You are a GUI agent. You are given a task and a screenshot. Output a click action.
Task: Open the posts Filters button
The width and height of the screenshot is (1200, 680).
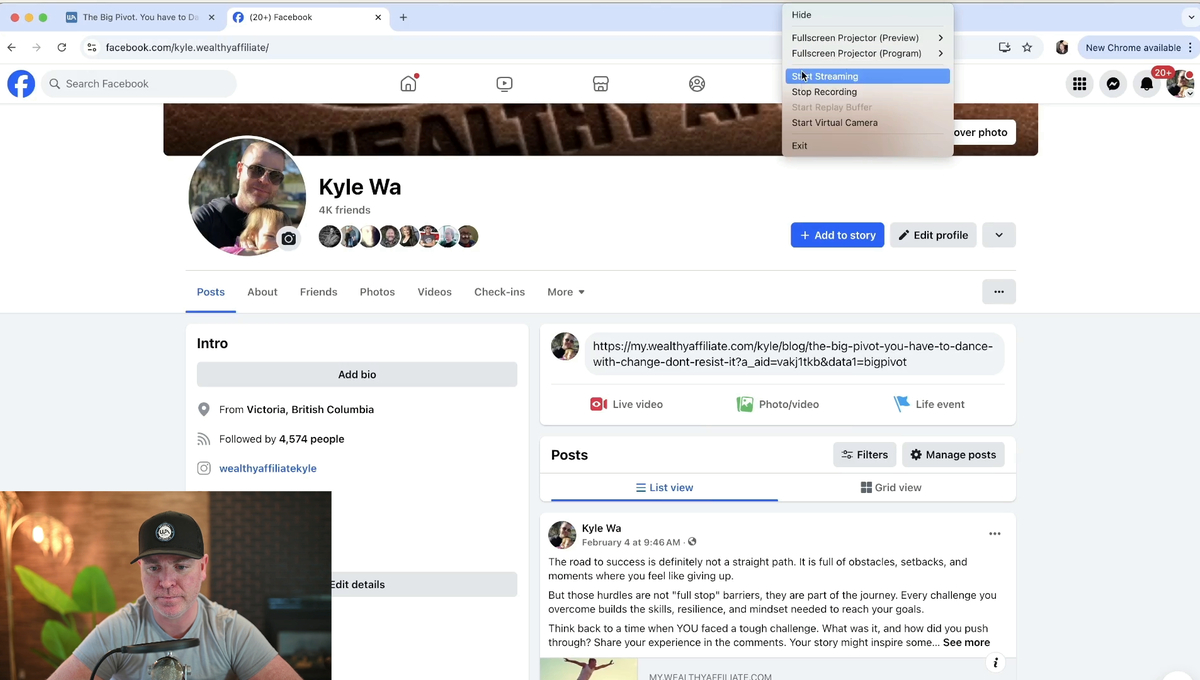tap(864, 455)
